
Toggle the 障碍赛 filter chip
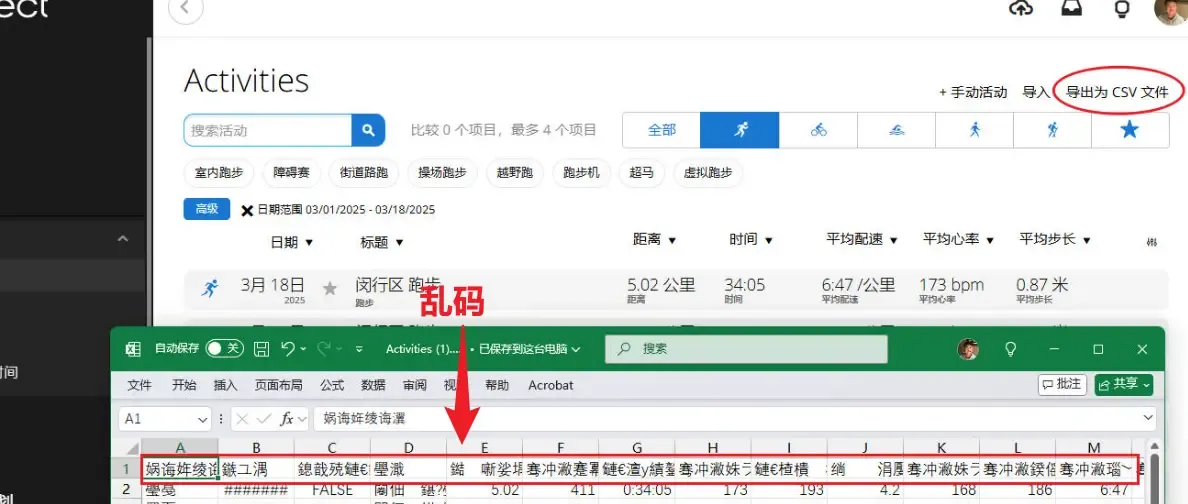(x=292, y=173)
